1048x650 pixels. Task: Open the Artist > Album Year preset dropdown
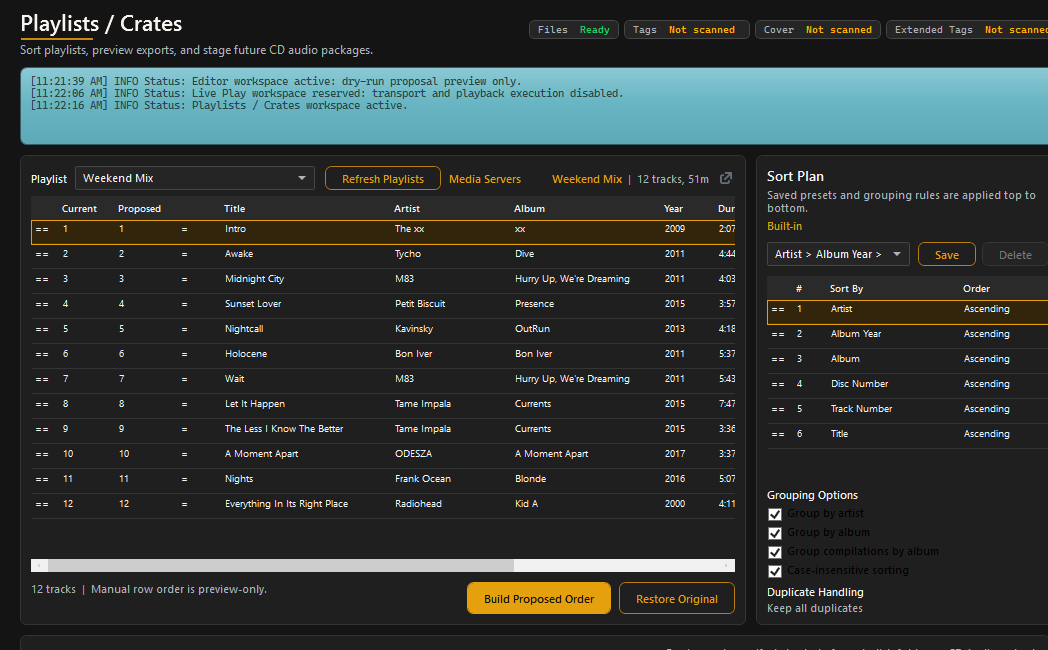pyautogui.click(x=838, y=254)
